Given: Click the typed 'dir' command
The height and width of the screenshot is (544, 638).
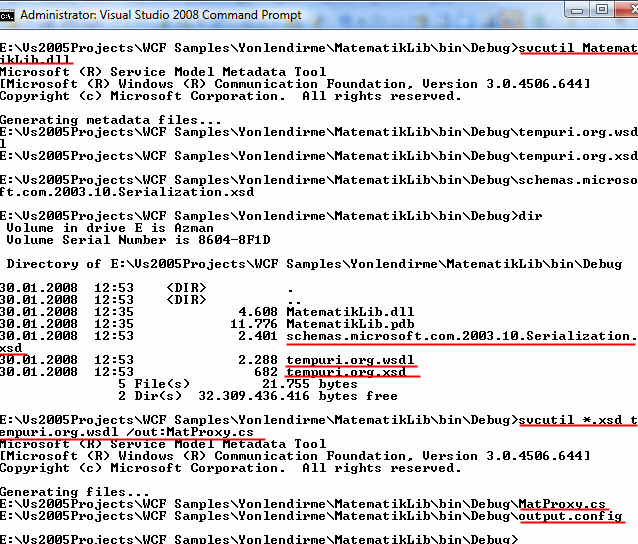Looking at the screenshot, I should (x=530, y=216).
